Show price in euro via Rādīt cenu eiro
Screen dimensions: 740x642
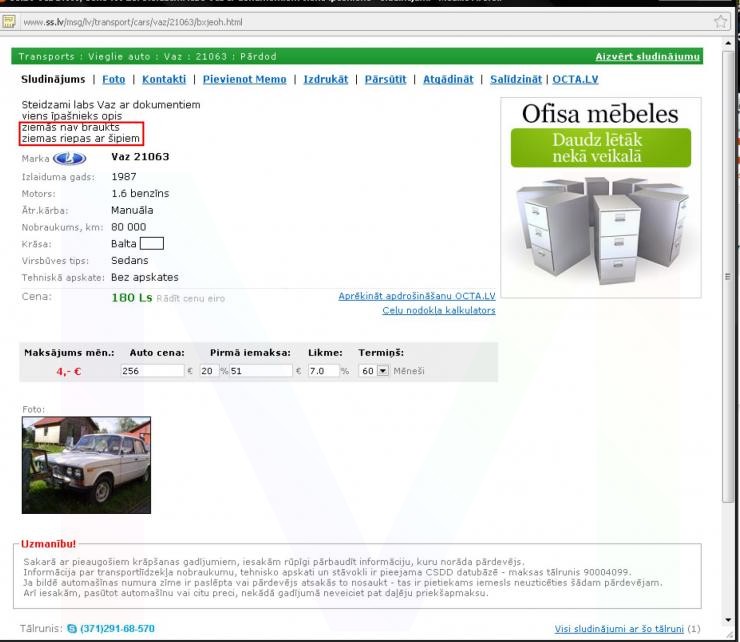pyautogui.click(x=191, y=298)
